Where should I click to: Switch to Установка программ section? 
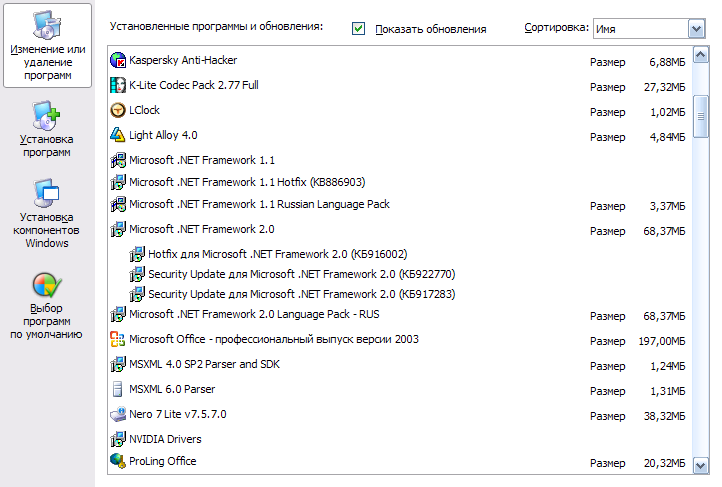point(47,131)
